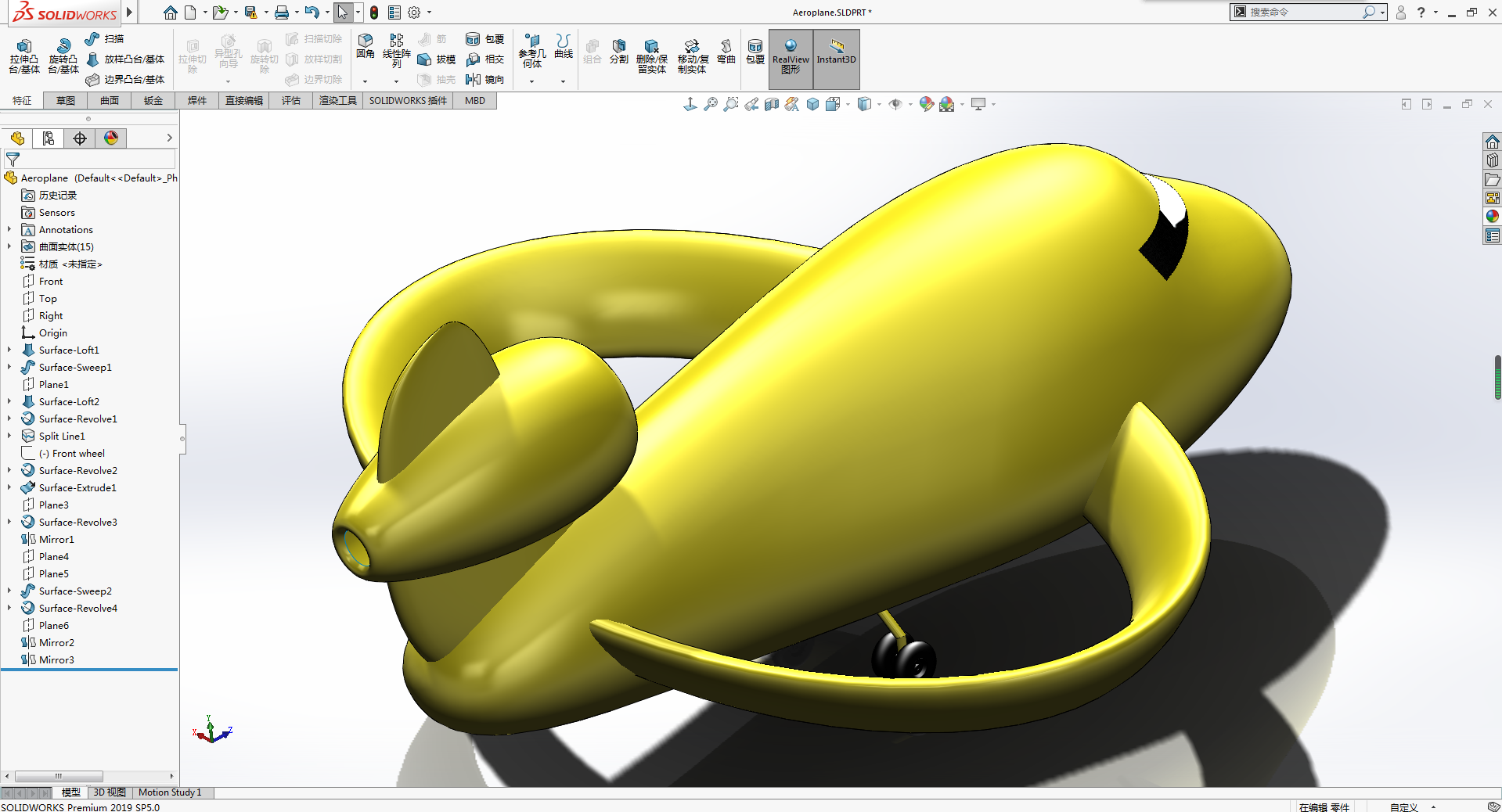Select the Draft (拔模) tool

click(x=437, y=59)
